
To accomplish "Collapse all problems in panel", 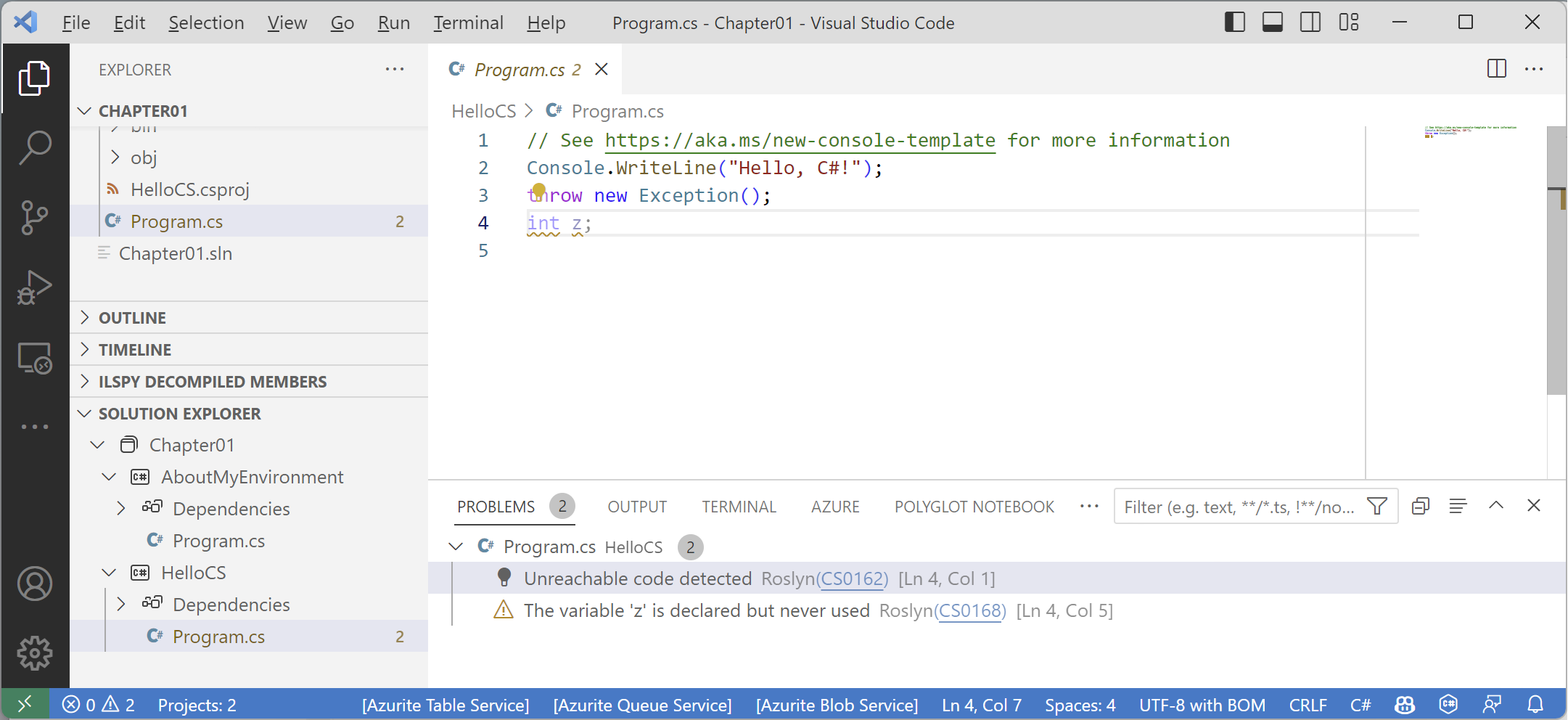I will tap(1421, 506).
